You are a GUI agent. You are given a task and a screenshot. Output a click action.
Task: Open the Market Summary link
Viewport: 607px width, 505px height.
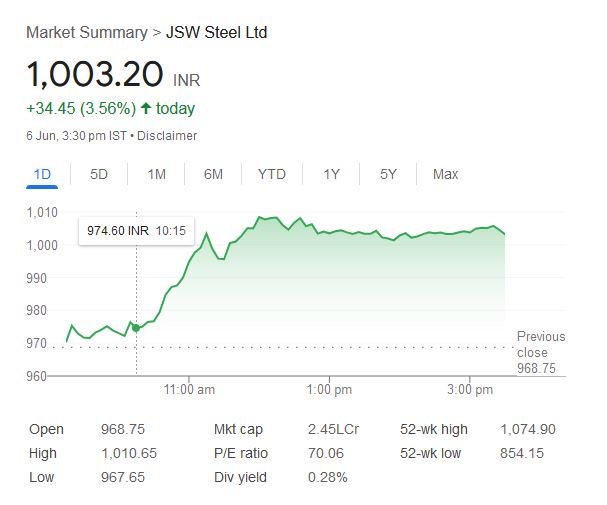click(87, 32)
